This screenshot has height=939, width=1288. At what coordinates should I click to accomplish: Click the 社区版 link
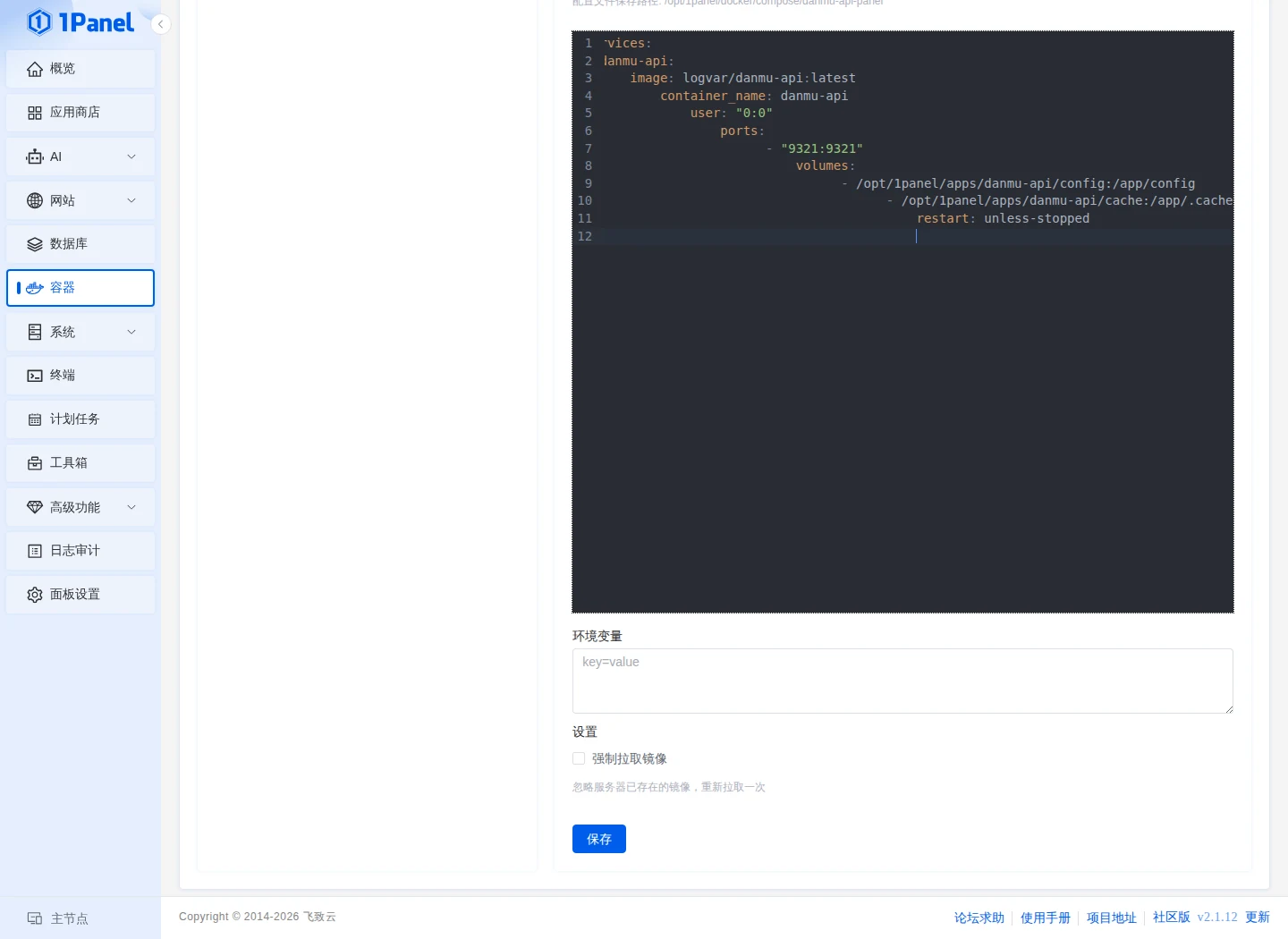[x=1172, y=917]
